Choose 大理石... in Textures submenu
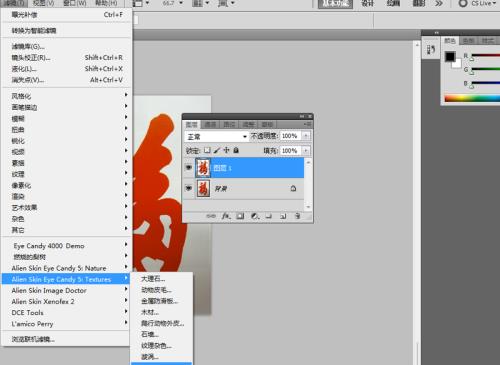This screenshot has width=500, height=365. (x=162, y=279)
